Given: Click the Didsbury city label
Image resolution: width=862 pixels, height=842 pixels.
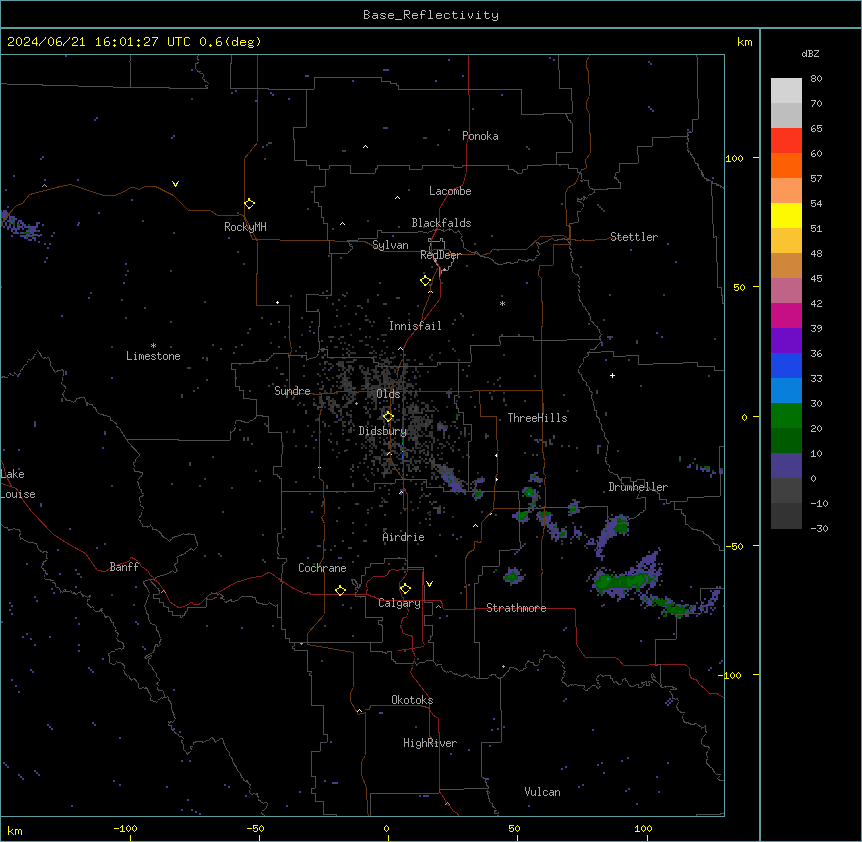Looking at the screenshot, I should (383, 431).
